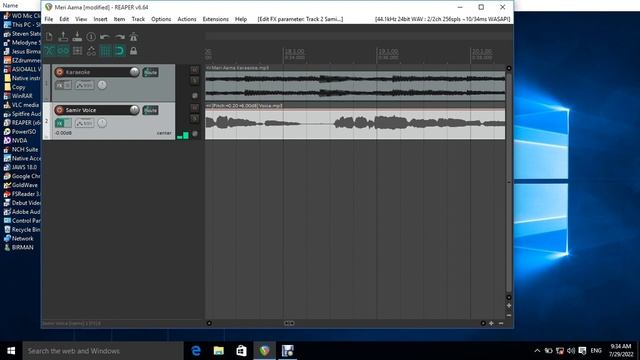Image resolution: width=640 pixels, height=360 pixels.
Task: Solo the Karaoke track
Action: (x=195, y=80)
